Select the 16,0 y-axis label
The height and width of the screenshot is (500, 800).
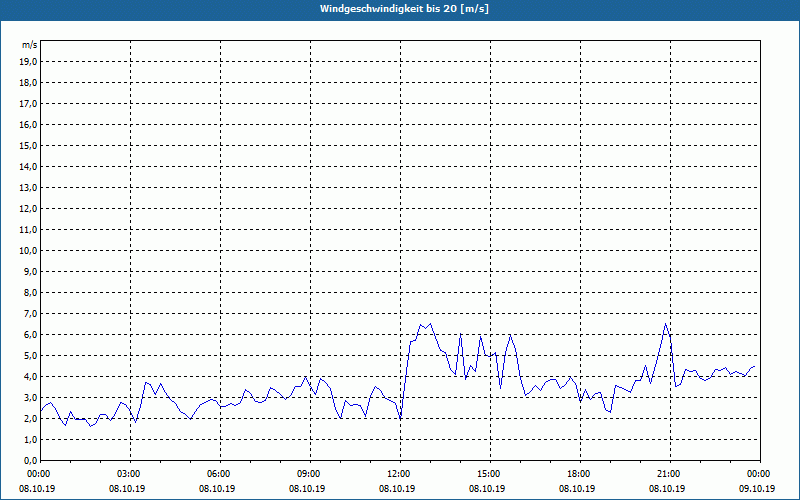[29, 124]
